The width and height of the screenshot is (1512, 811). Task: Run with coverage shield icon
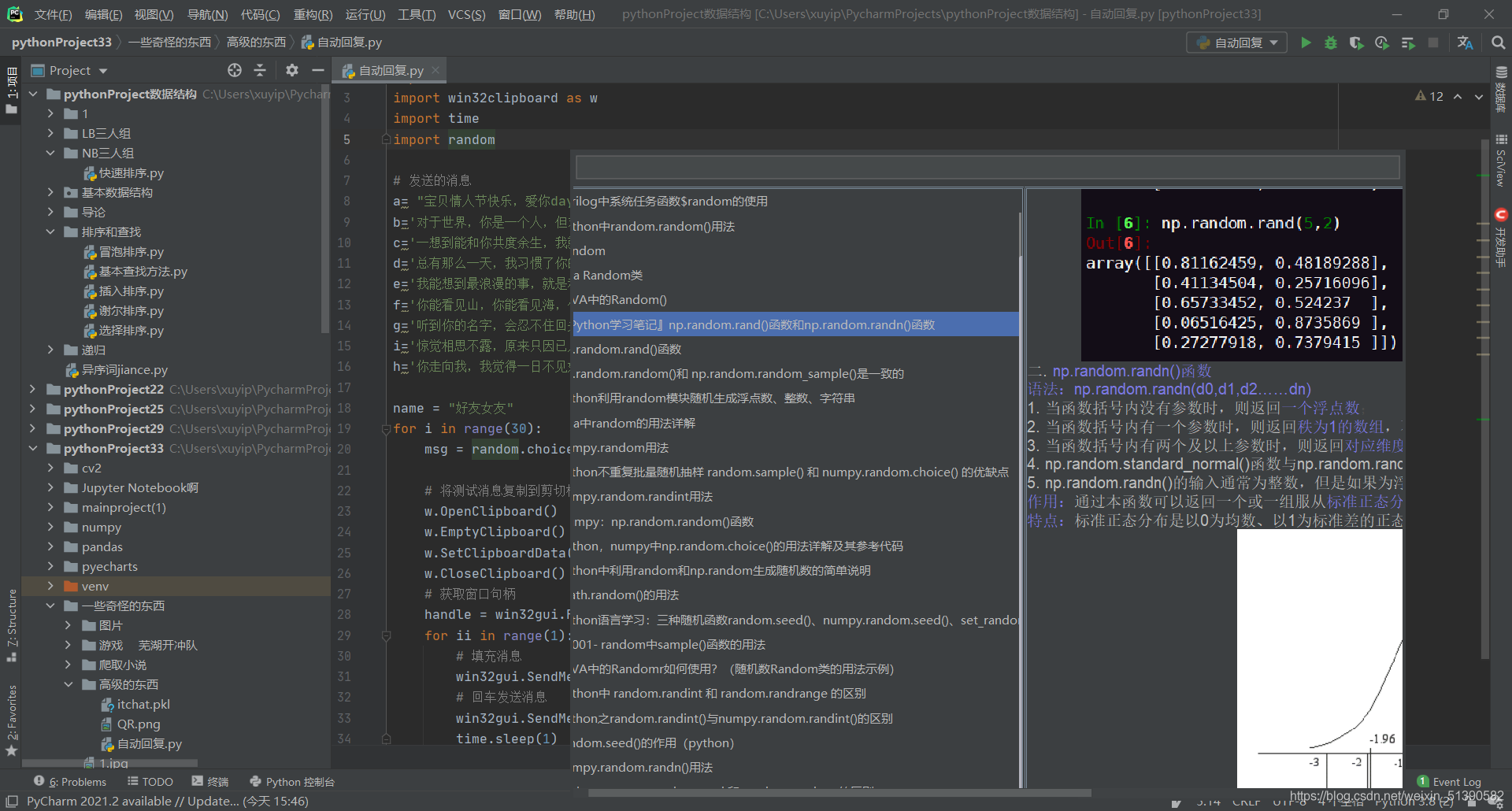pyautogui.click(x=1356, y=43)
